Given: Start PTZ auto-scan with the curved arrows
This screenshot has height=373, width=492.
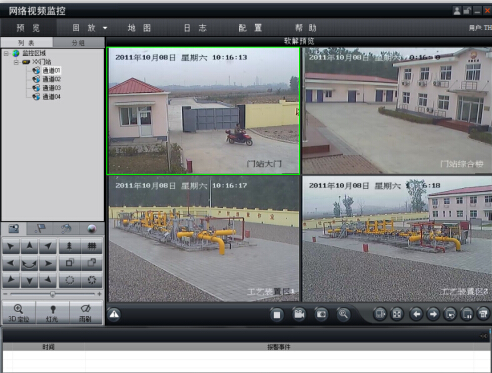Looking at the screenshot, I should pyautogui.click(x=30, y=264).
